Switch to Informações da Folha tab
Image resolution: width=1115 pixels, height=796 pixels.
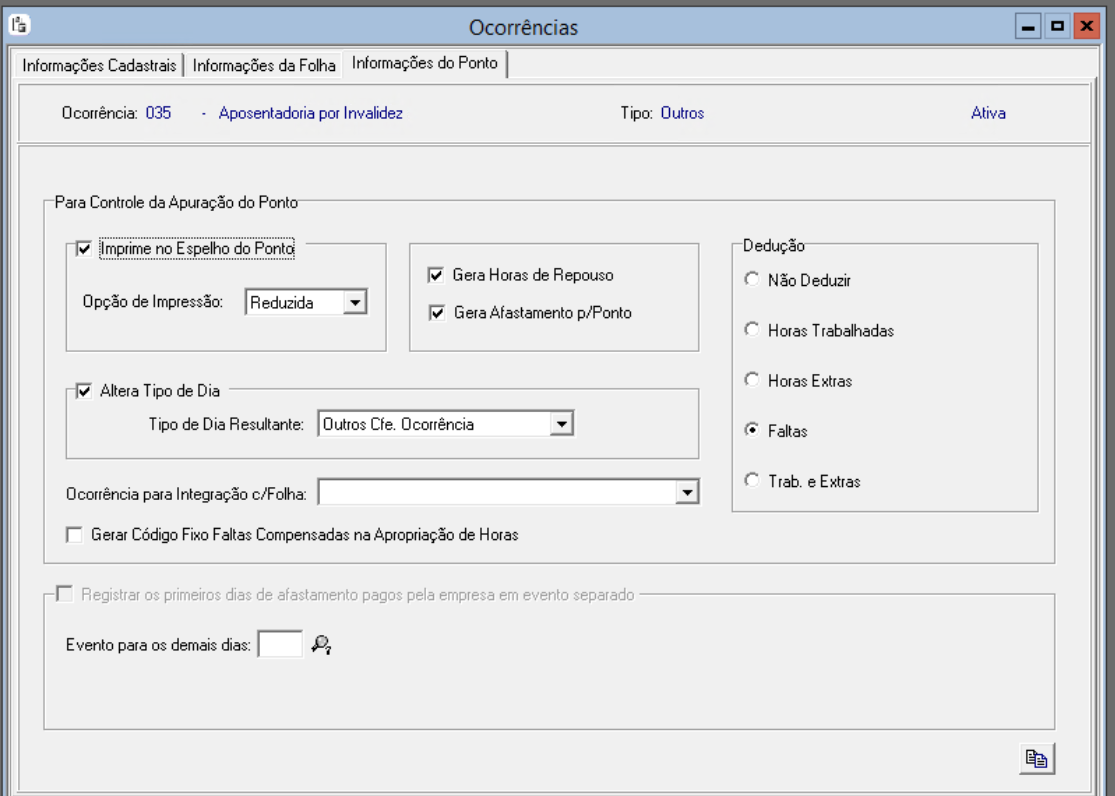264,65
